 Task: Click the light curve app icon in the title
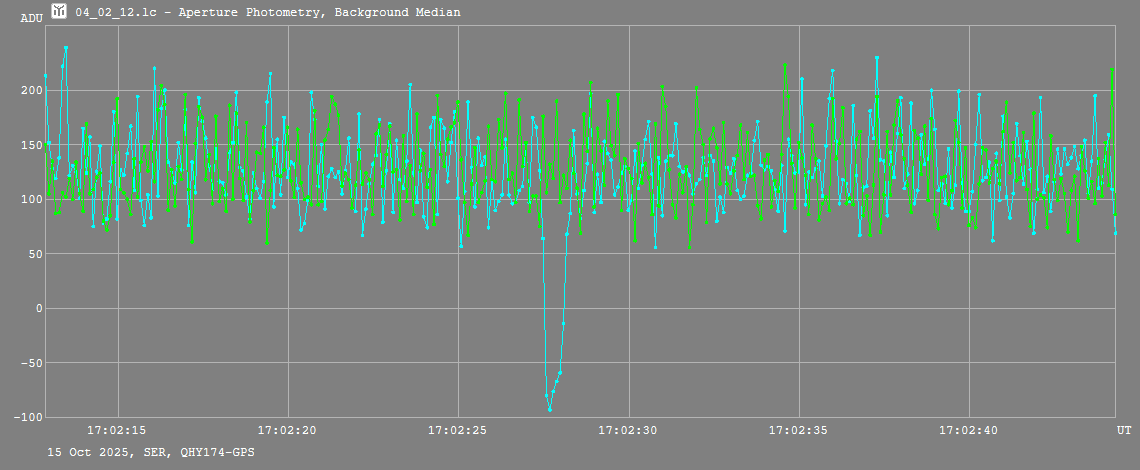pyautogui.click(x=59, y=11)
